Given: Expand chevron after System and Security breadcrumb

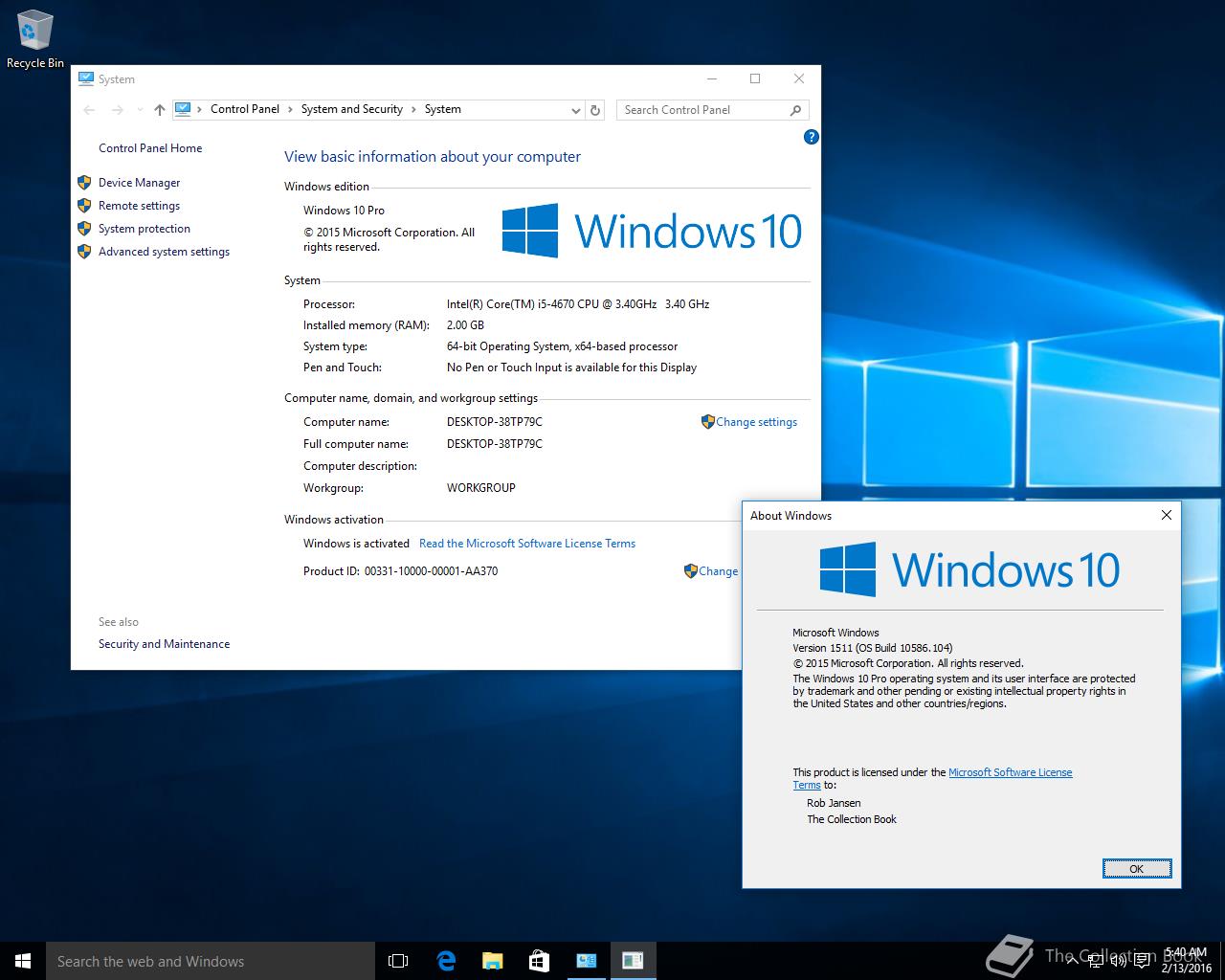Looking at the screenshot, I should [413, 109].
